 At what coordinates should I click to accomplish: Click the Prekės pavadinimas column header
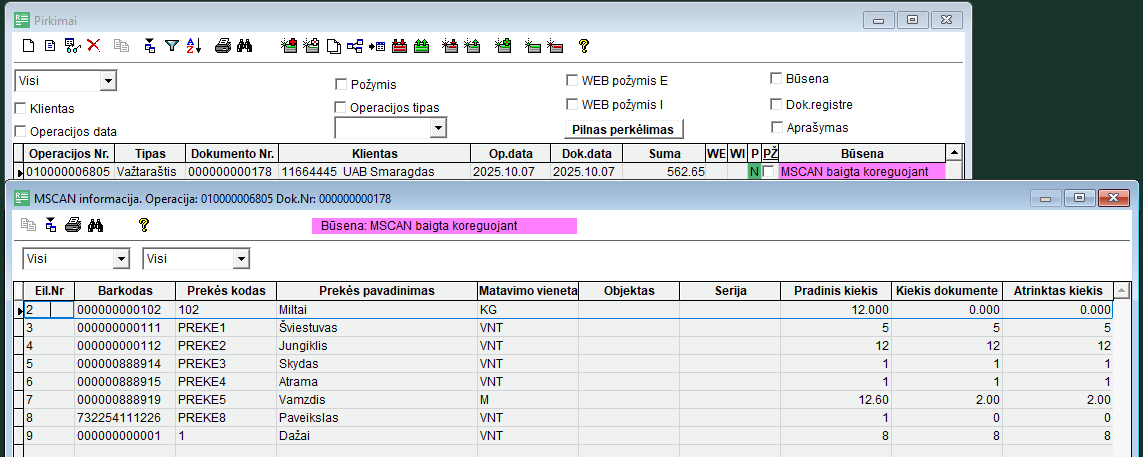pos(377,290)
